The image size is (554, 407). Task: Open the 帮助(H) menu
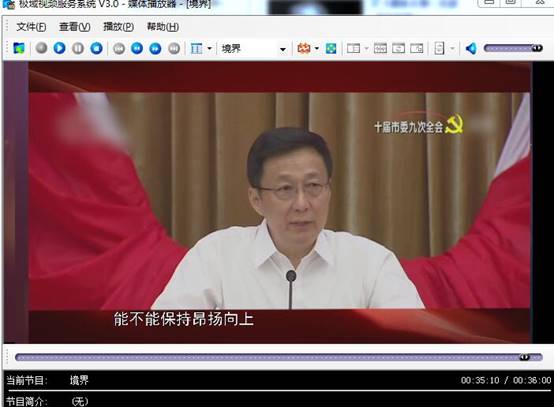pyautogui.click(x=163, y=26)
